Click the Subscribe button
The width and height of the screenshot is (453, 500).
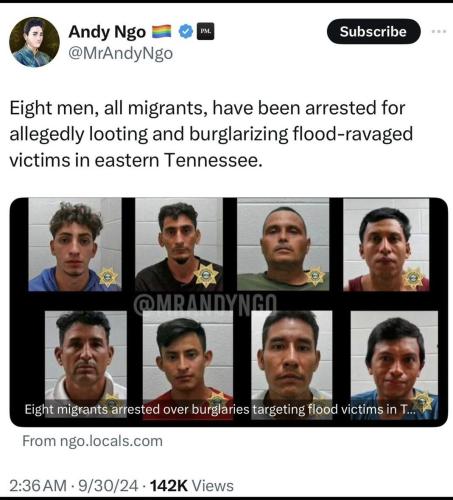pyautogui.click(x=373, y=31)
